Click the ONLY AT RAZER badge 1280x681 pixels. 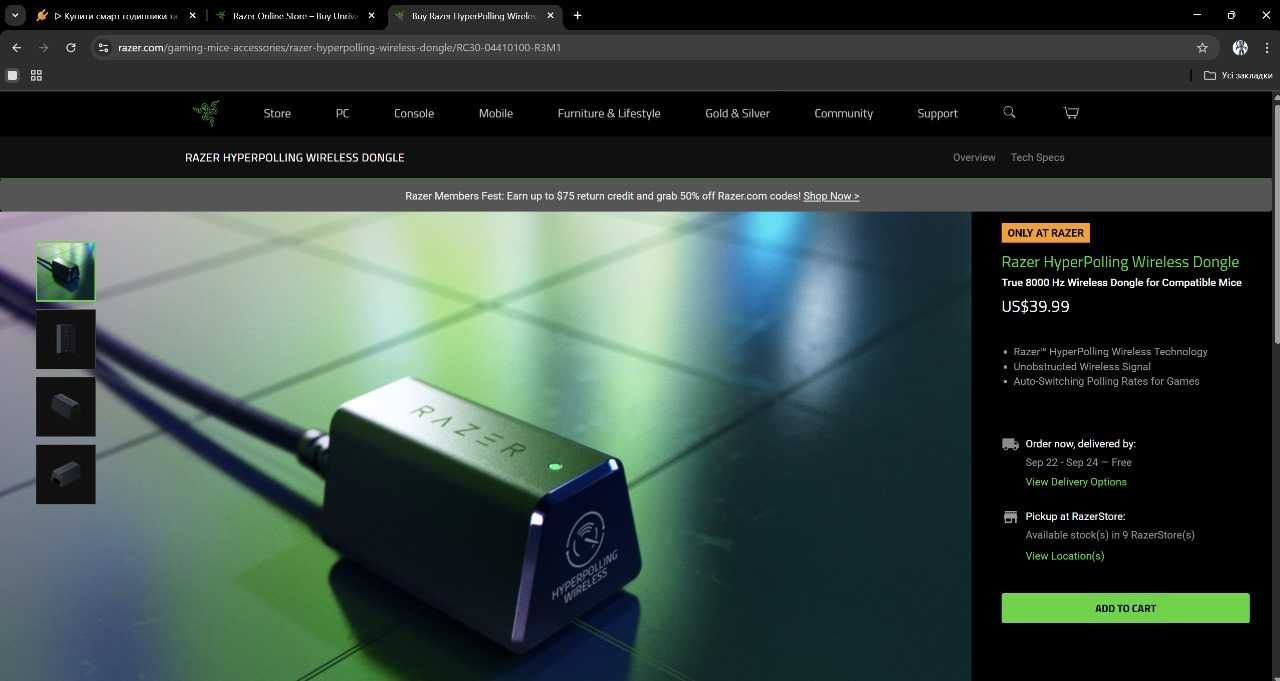coord(1046,233)
